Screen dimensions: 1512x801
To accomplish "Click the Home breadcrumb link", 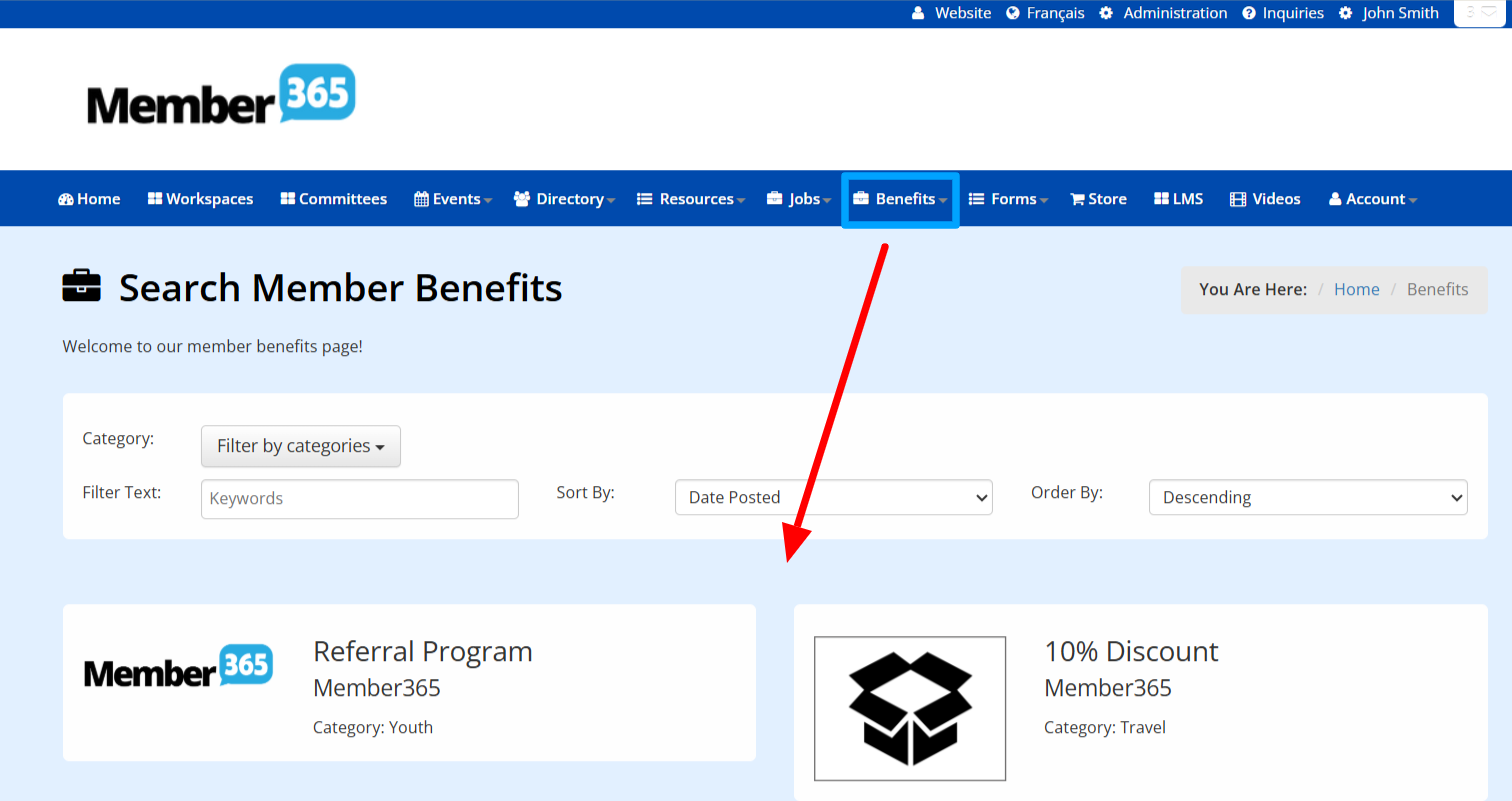I will click(x=1356, y=289).
